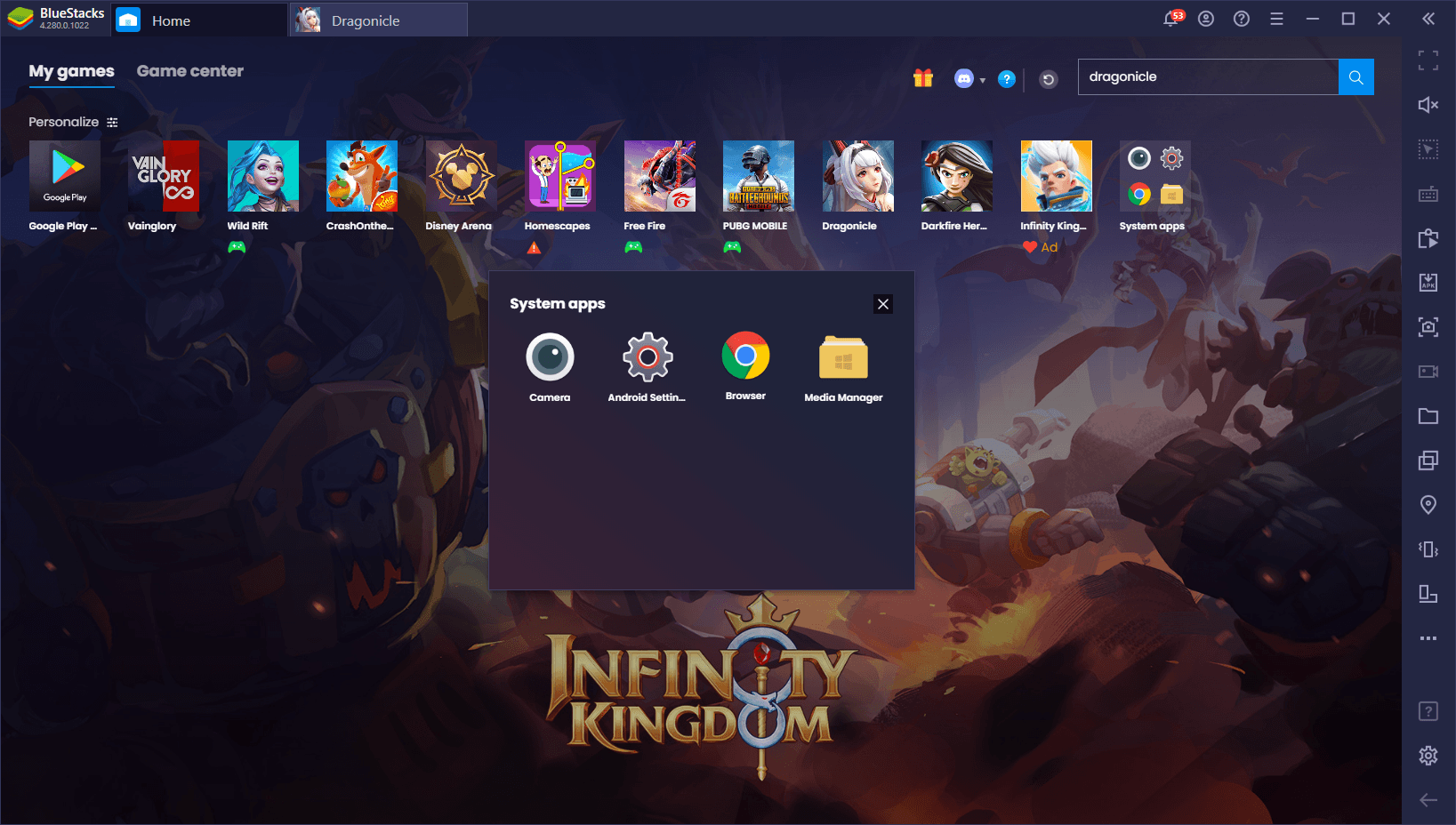Open the help icon in title bar

tap(1242, 19)
